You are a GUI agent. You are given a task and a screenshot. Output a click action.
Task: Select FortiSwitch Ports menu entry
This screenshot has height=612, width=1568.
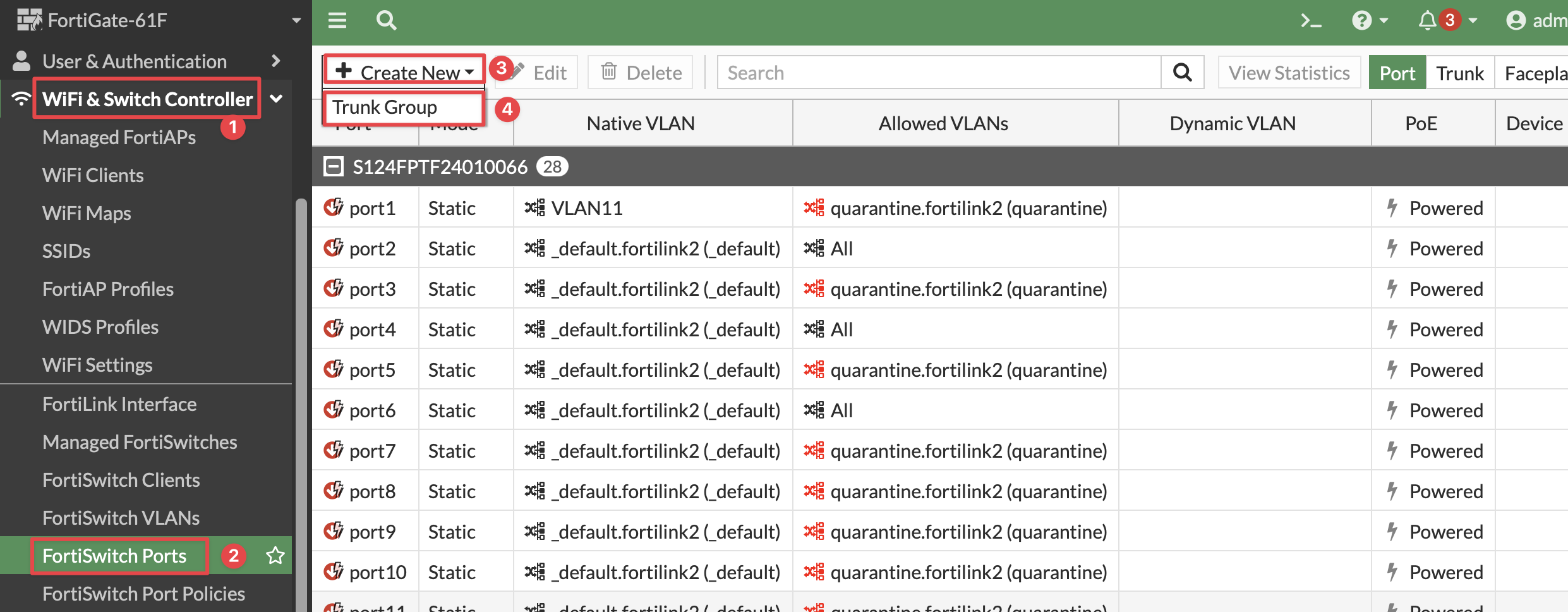(x=114, y=556)
